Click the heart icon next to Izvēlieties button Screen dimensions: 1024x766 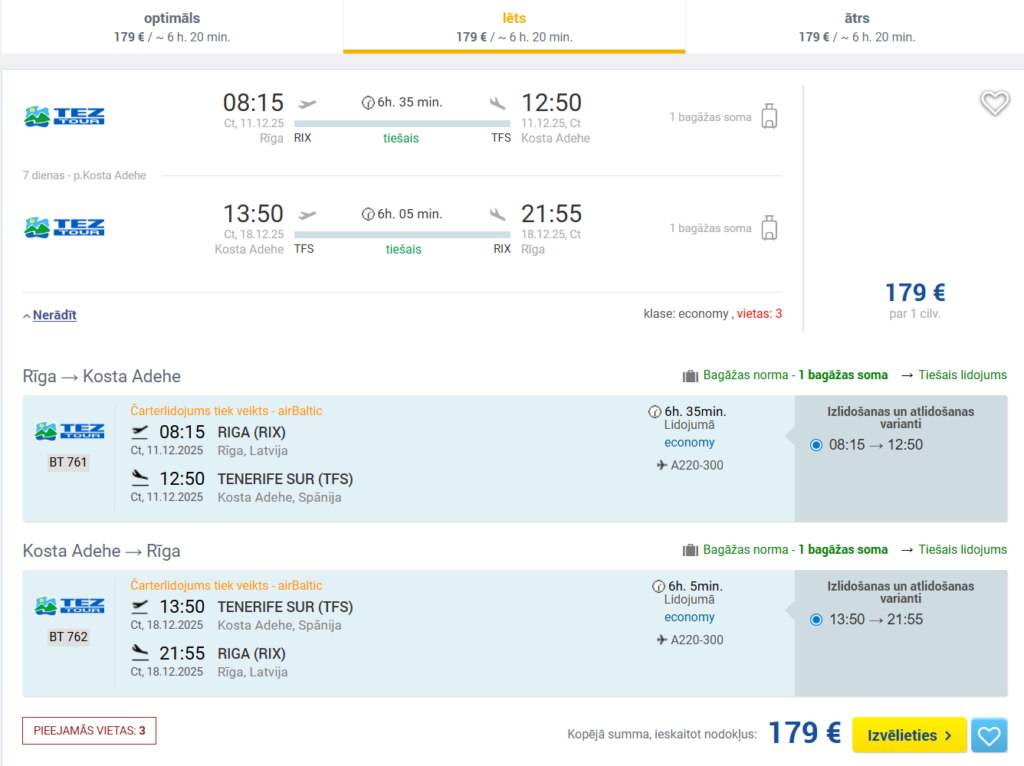pos(989,735)
